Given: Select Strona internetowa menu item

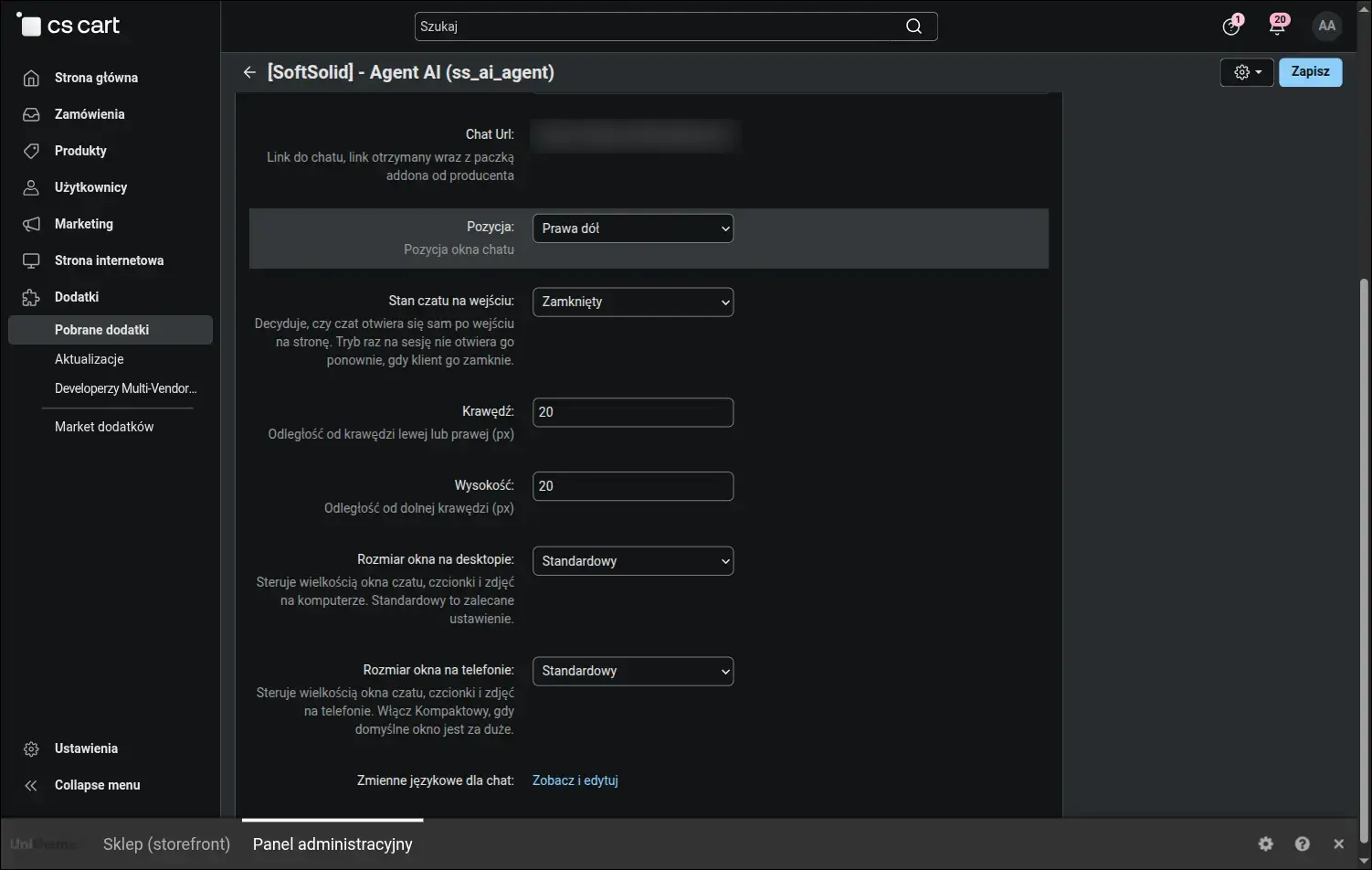Looking at the screenshot, I should point(109,260).
